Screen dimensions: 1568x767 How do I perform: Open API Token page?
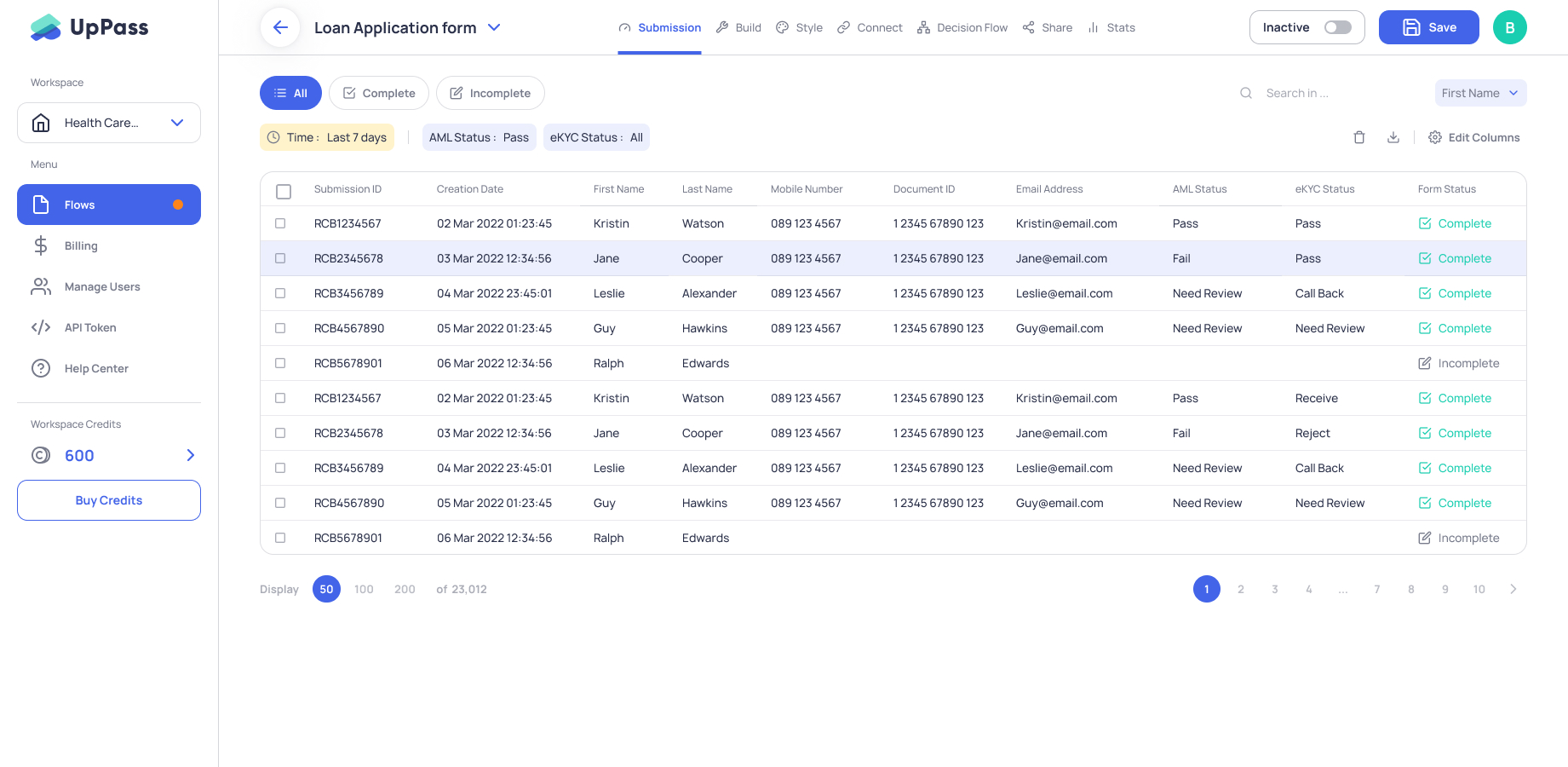click(x=109, y=327)
